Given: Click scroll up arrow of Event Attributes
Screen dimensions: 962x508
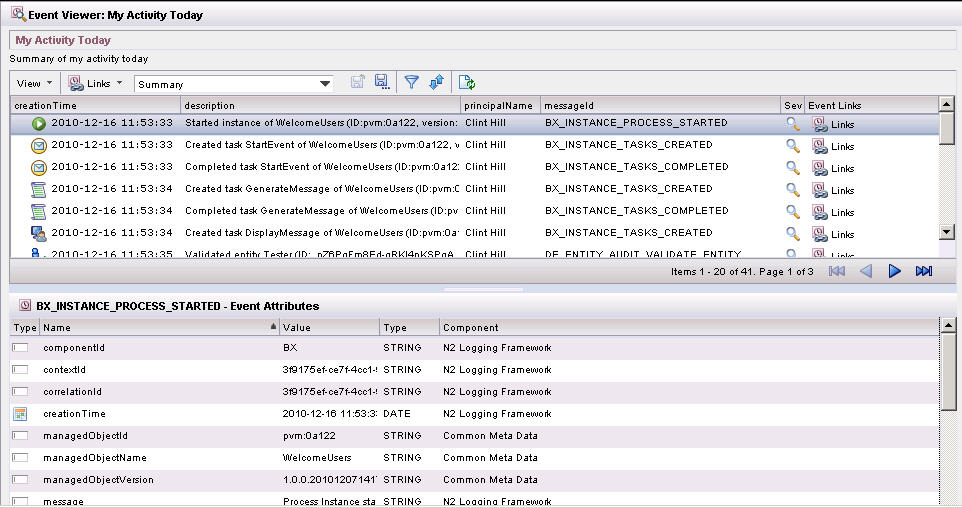Looking at the screenshot, I should tap(948, 325).
